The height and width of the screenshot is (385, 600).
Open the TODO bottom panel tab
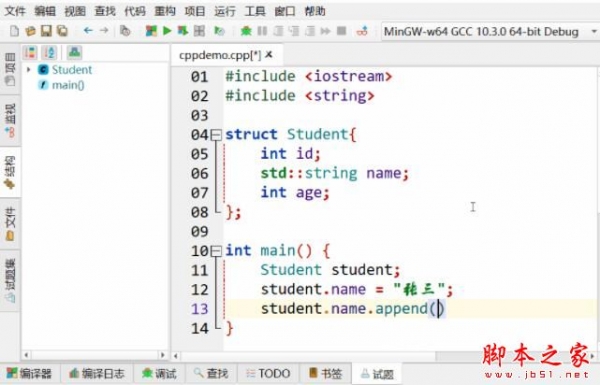(x=268, y=374)
